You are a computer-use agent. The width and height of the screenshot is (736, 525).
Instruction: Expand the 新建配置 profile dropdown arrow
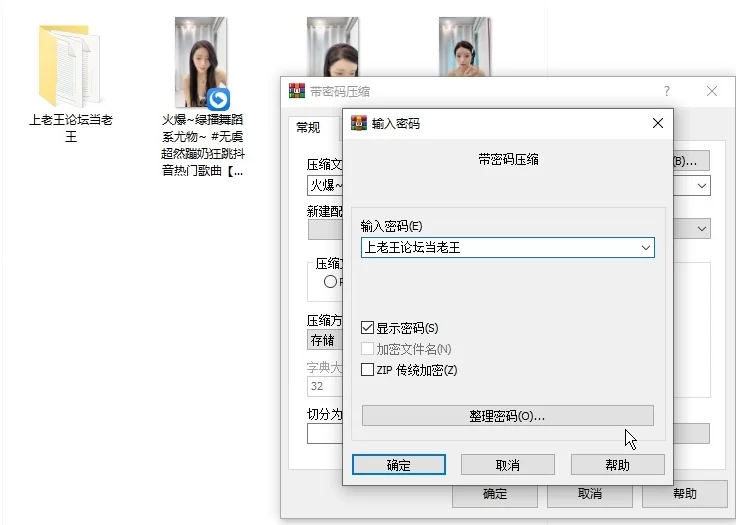click(x=702, y=229)
